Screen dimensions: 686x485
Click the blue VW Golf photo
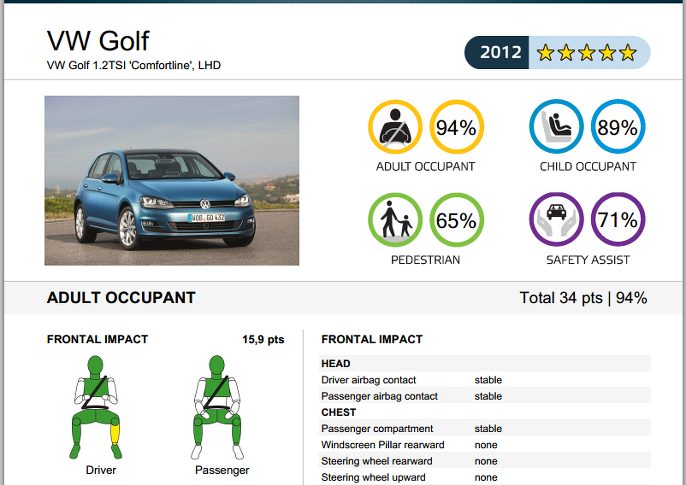coord(172,181)
